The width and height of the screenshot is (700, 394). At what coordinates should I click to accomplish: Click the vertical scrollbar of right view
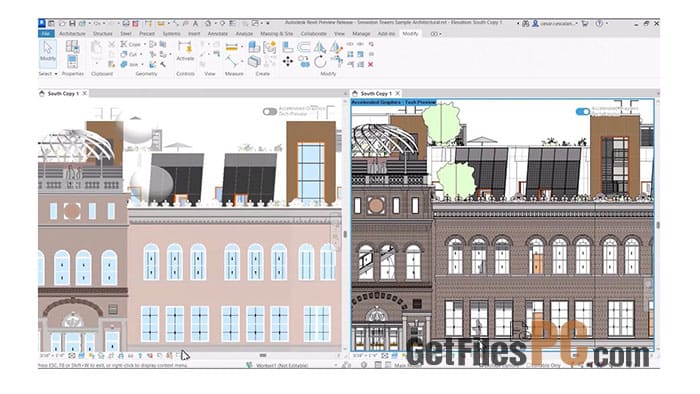(658, 225)
